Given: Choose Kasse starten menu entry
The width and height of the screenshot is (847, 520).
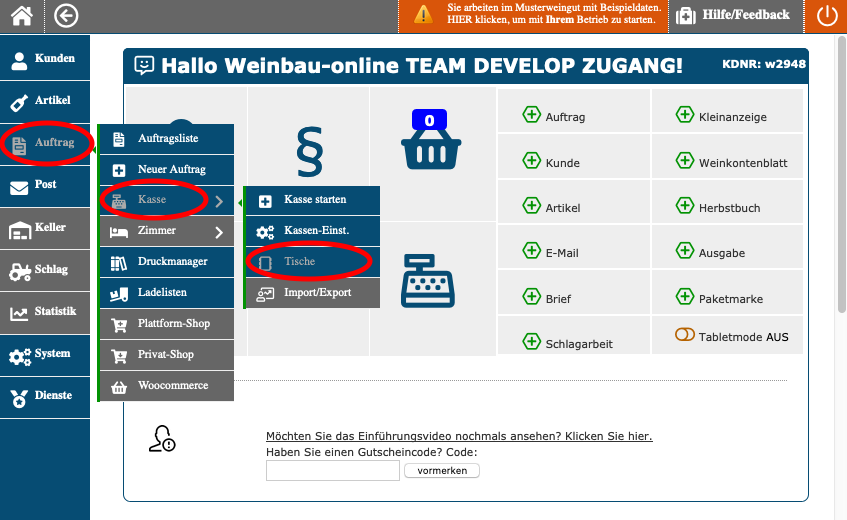Looking at the screenshot, I should tap(314, 200).
